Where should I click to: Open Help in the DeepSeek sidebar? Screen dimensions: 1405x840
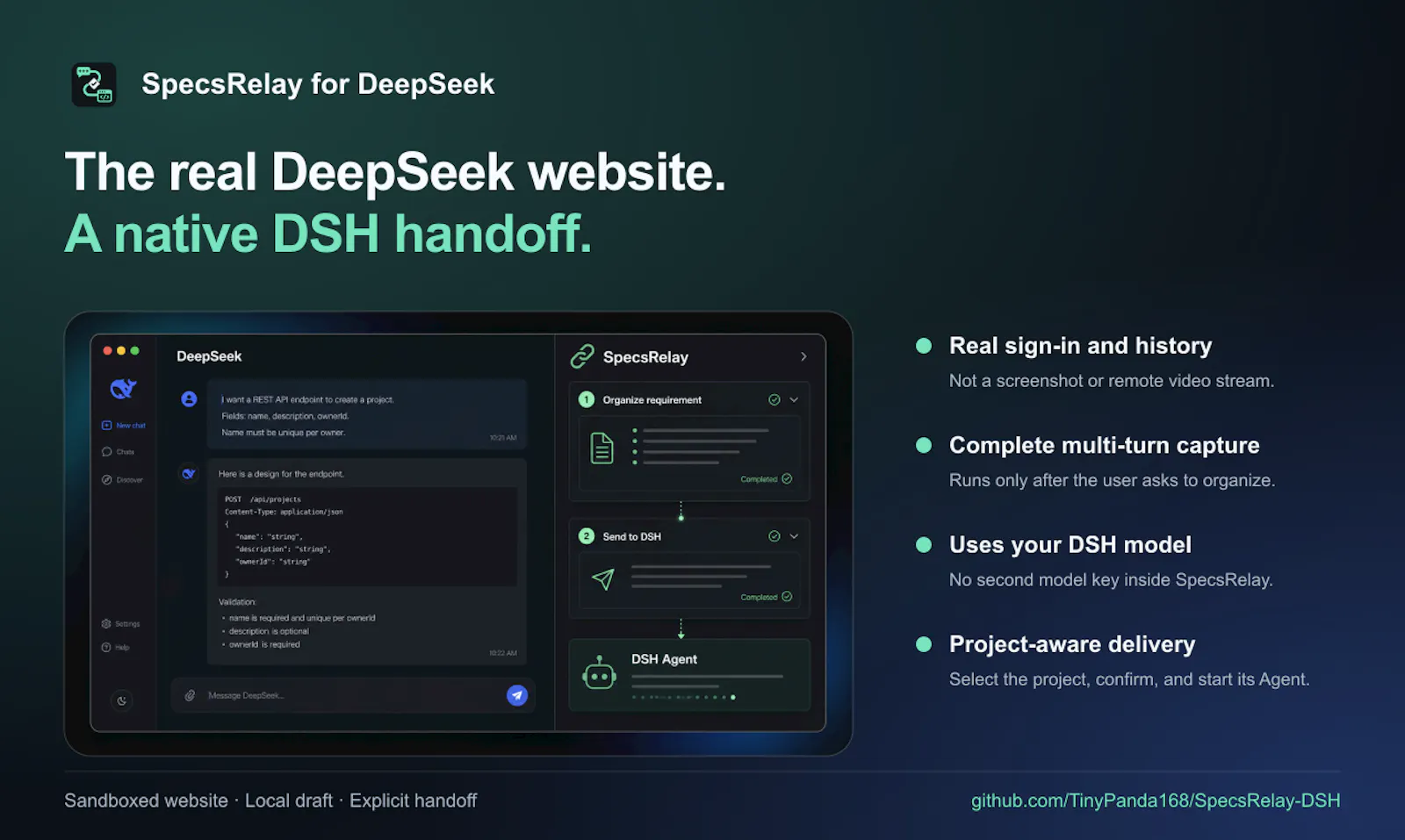(x=115, y=648)
